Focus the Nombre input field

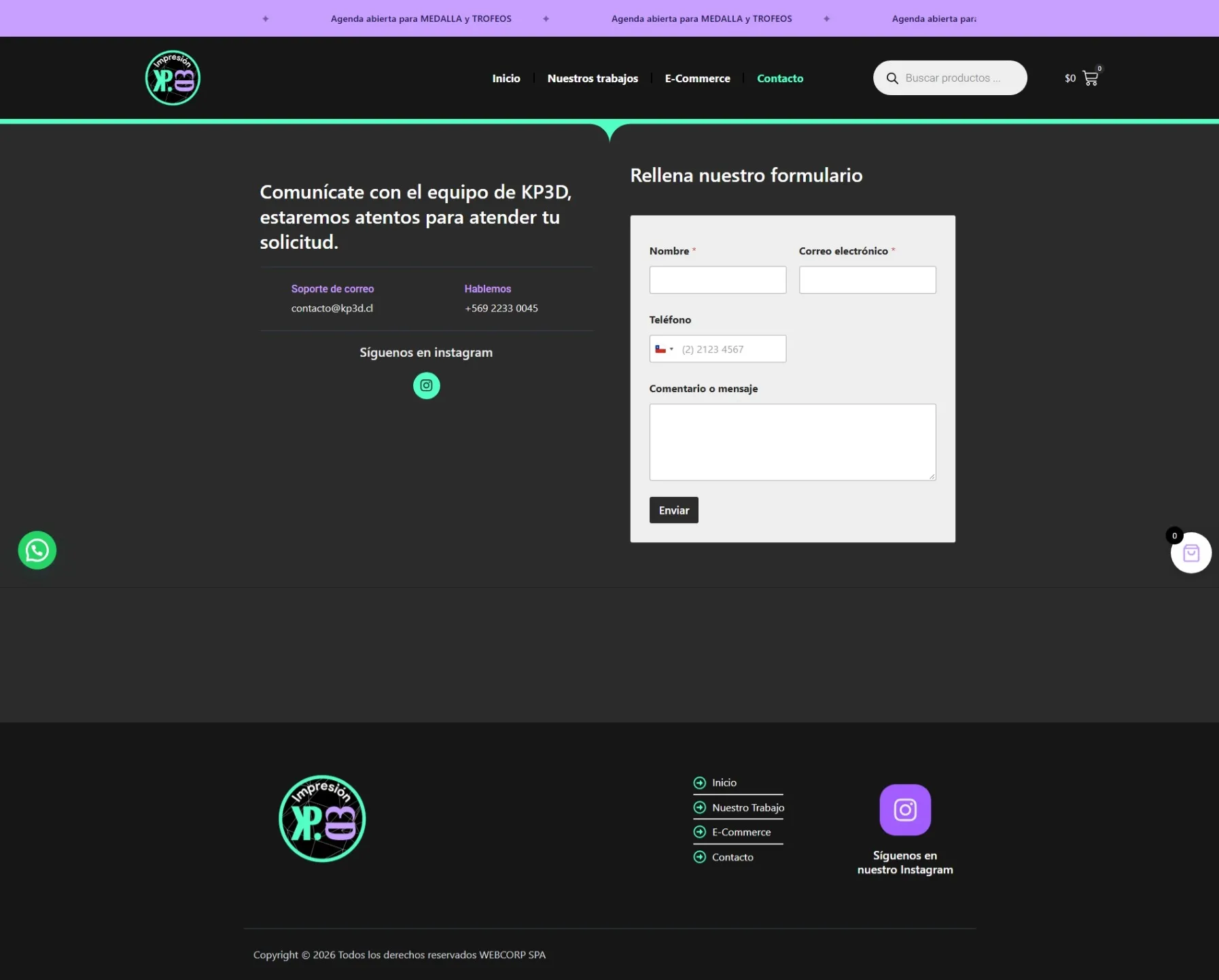pyautogui.click(x=718, y=280)
